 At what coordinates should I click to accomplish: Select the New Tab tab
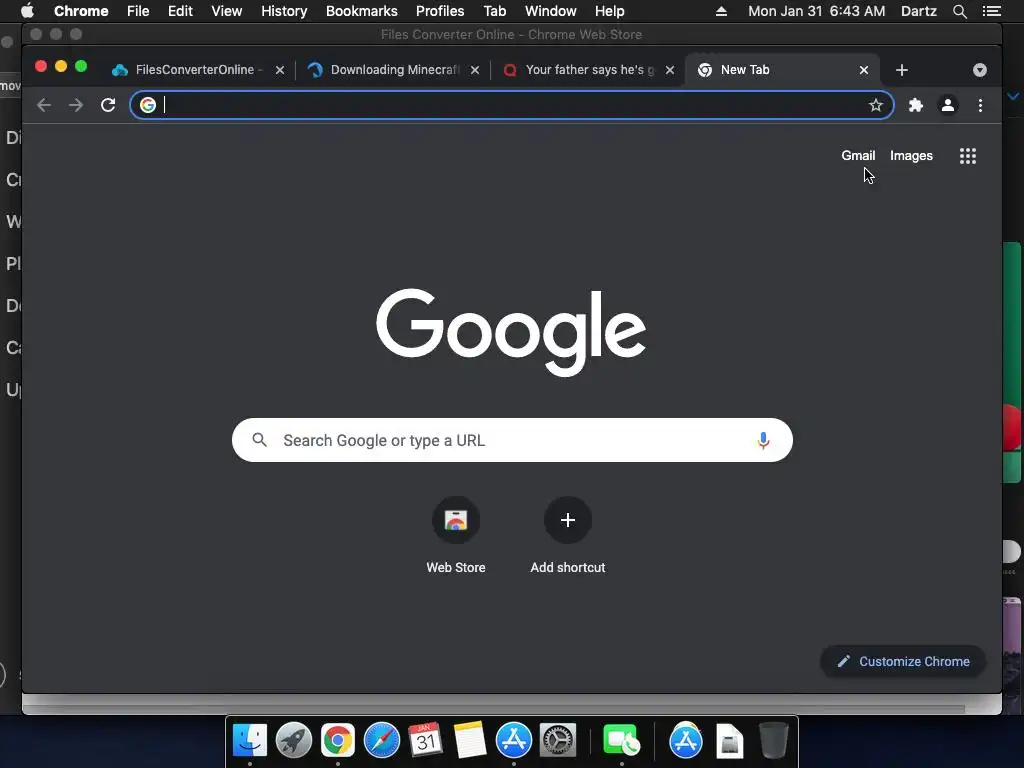pos(780,70)
